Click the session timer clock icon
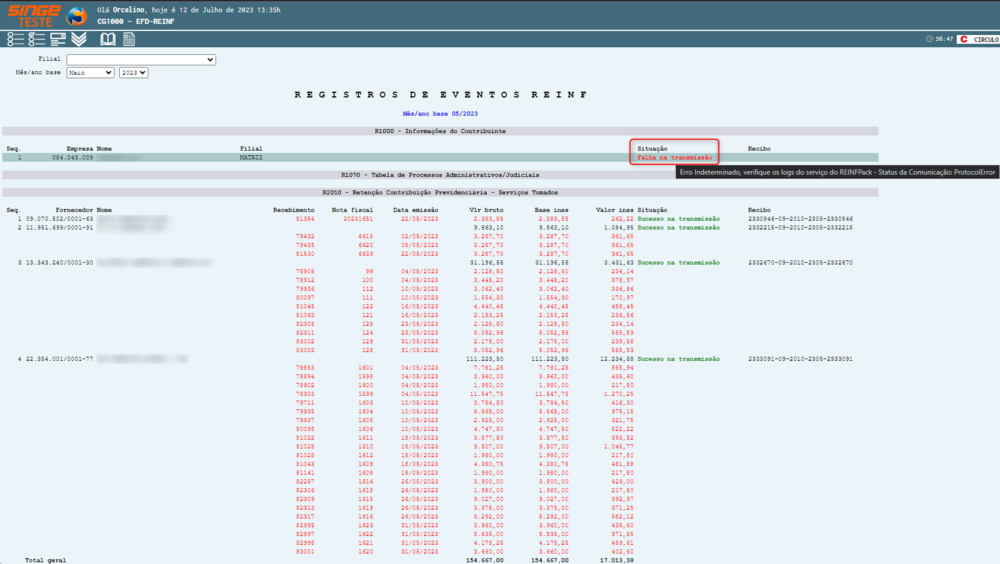1000x564 pixels. pos(930,39)
